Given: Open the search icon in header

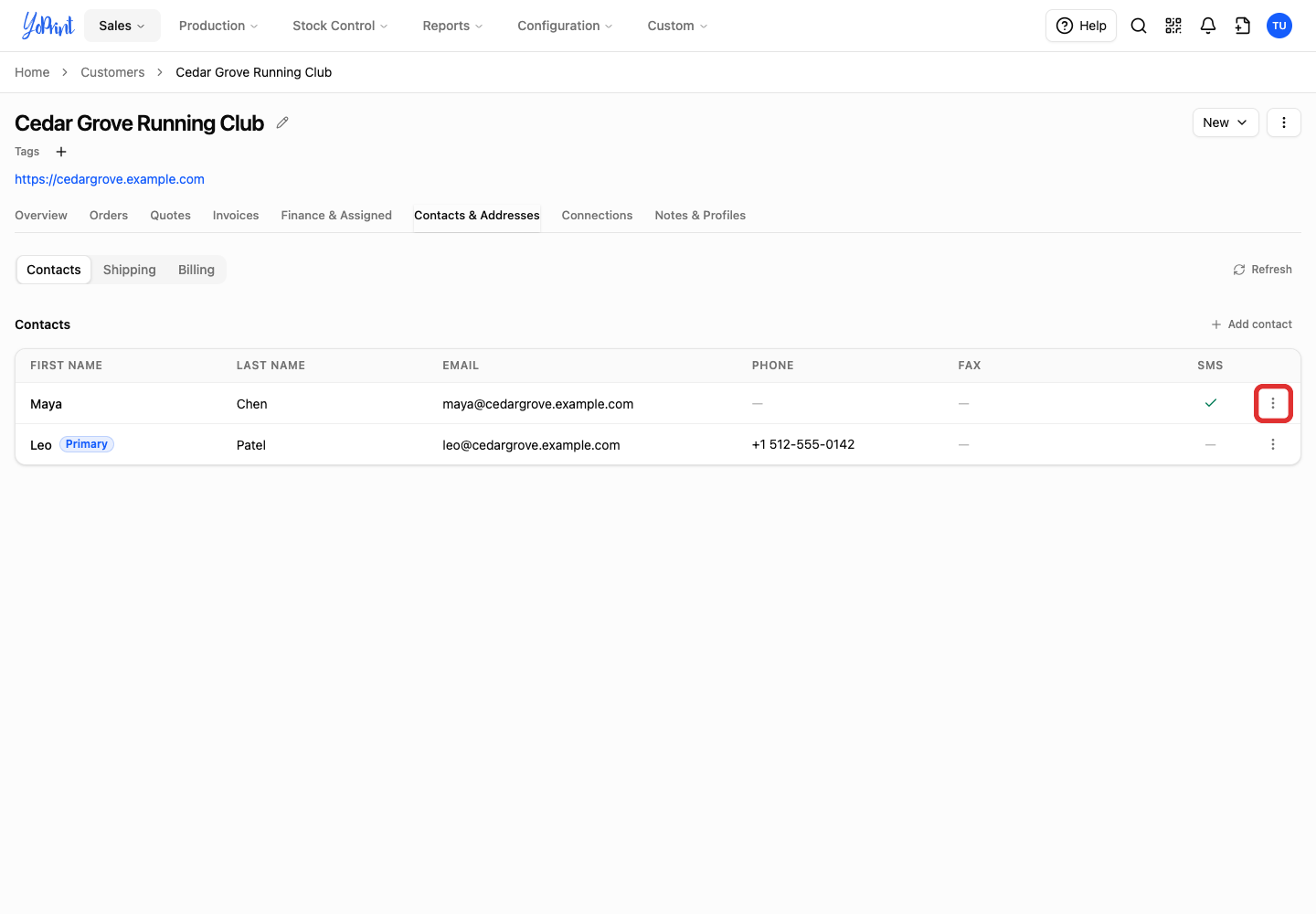Looking at the screenshot, I should pyautogui.click(x=1139, y=26).
